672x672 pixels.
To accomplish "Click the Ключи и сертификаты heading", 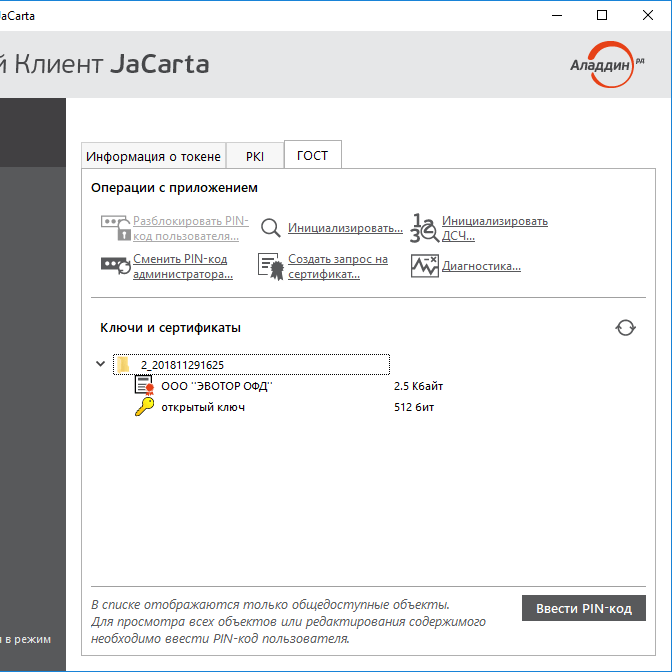I will click(171, 328).
